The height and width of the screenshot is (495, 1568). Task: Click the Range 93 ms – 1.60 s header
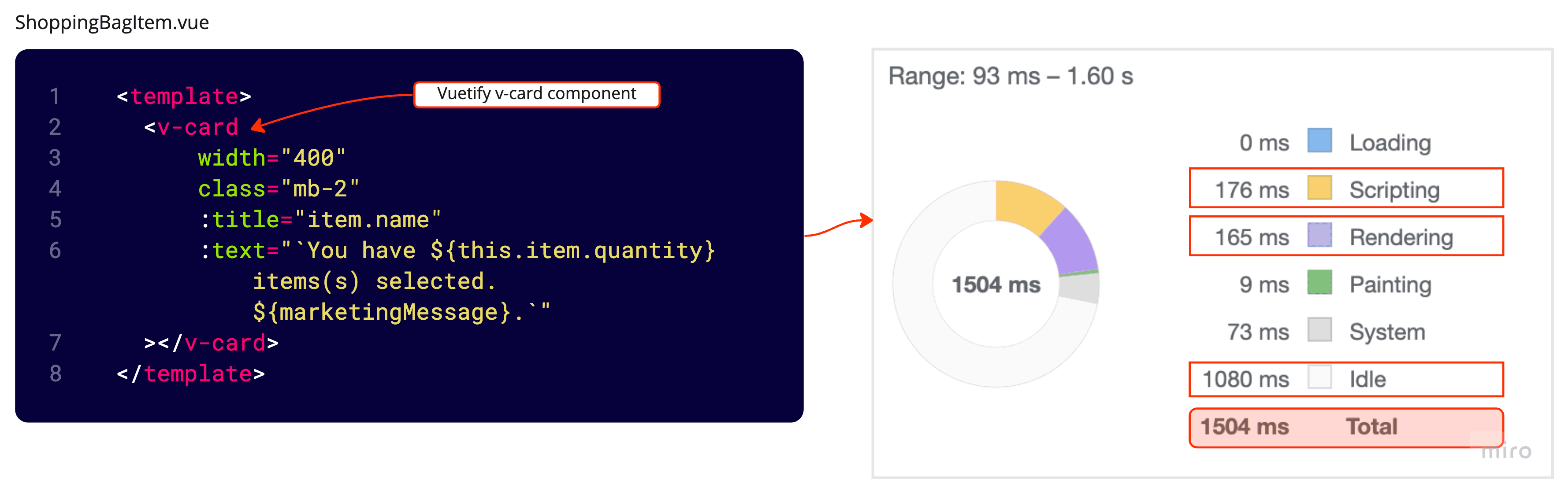pos(1010,77)
